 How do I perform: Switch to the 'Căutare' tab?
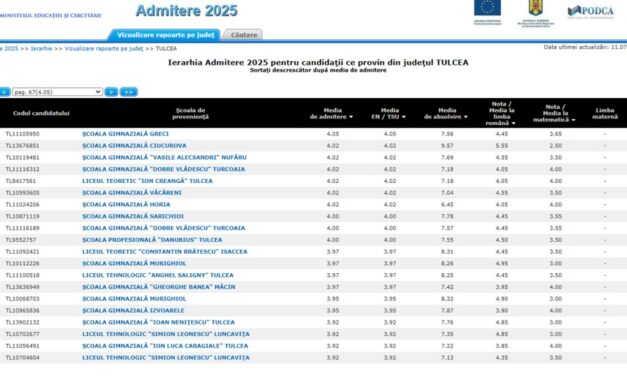tap(244, 35)
